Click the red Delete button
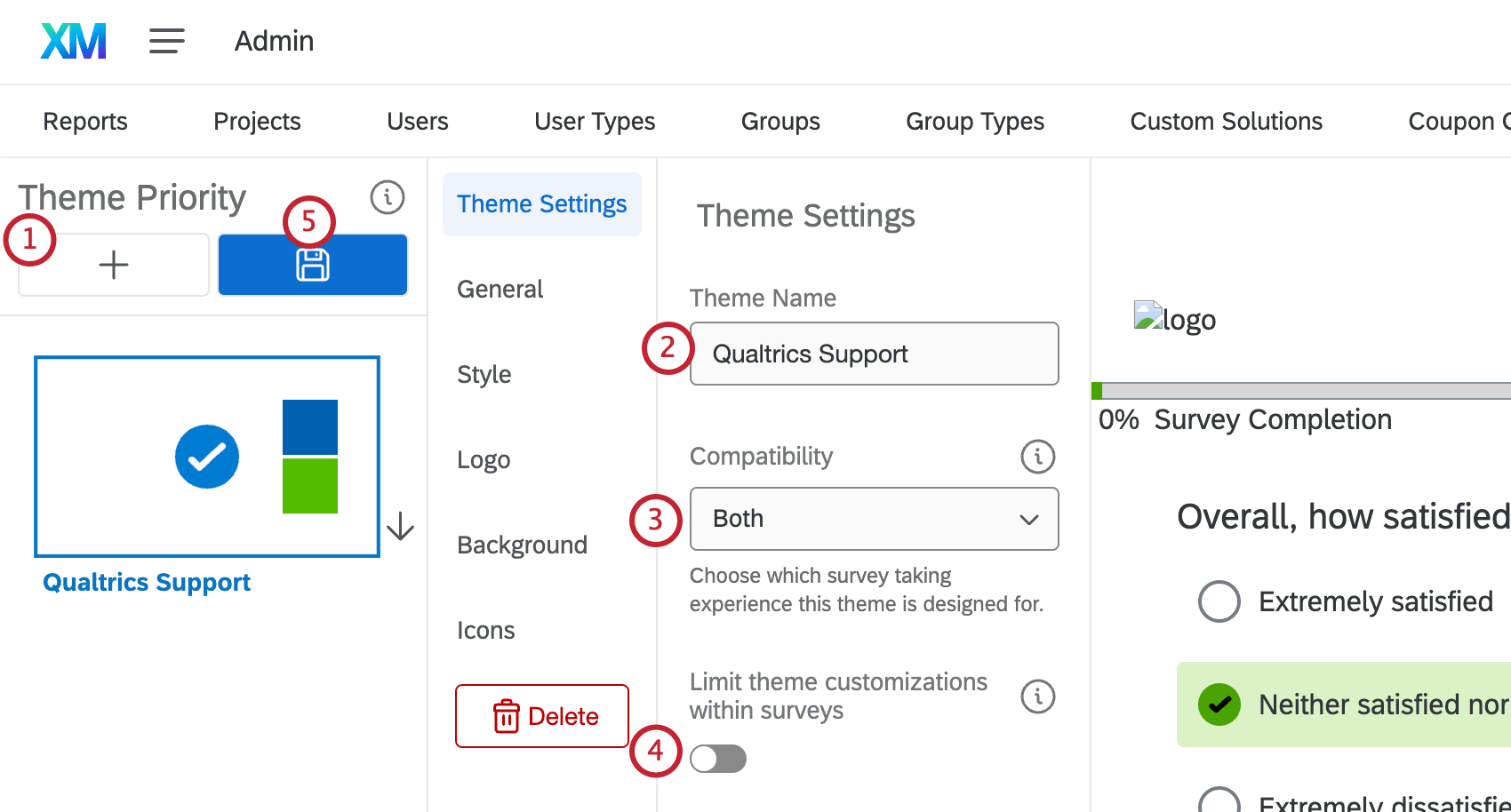This screenshot has height=812, width=1511. click(542, 716)
